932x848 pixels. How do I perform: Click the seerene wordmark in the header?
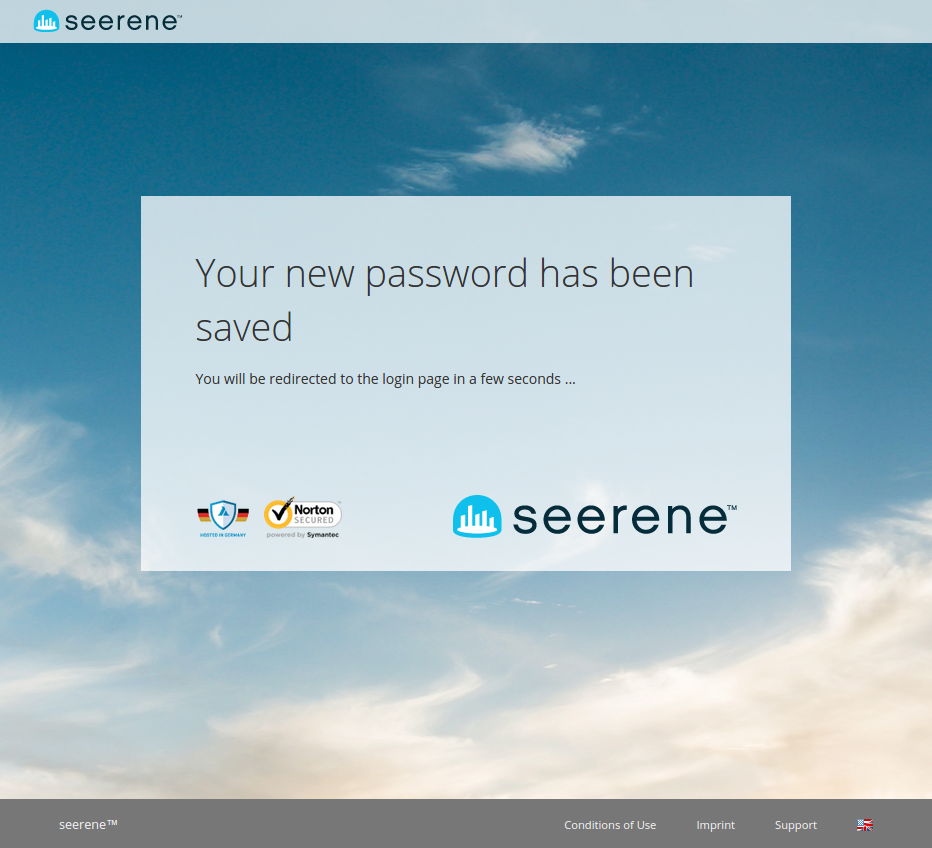[122, 22]
